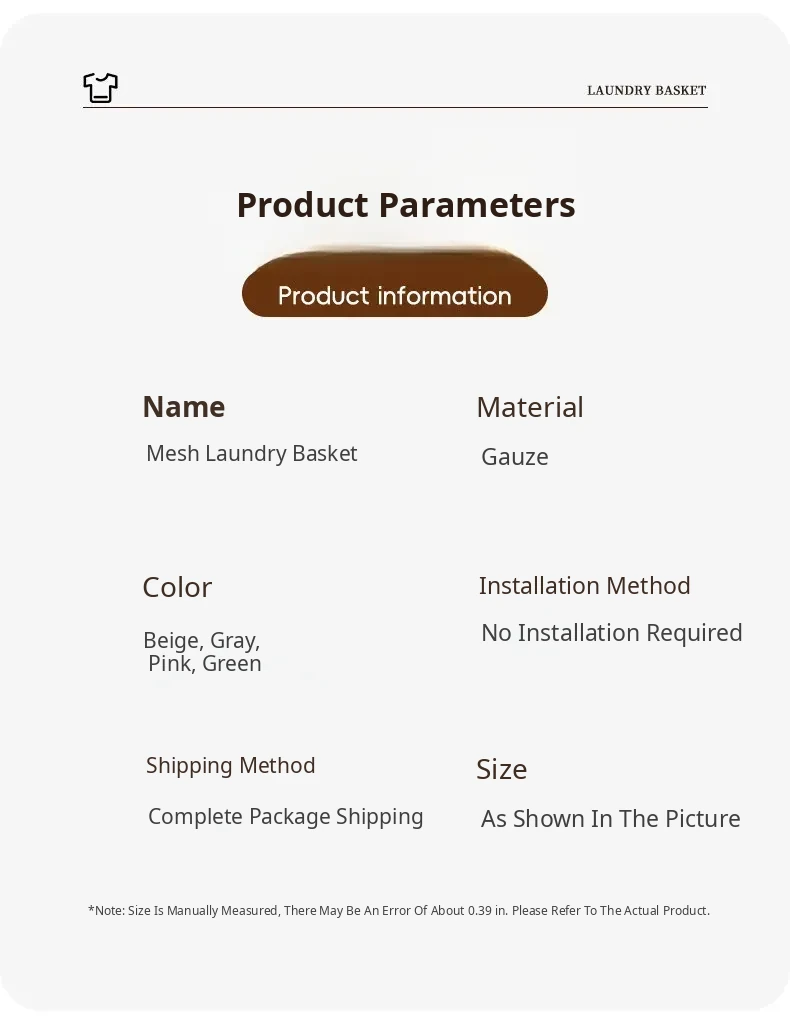Click the LAUNDRY BASKET header label
The height and width of the screenshot is (1020, 790).
click(646, 91)
